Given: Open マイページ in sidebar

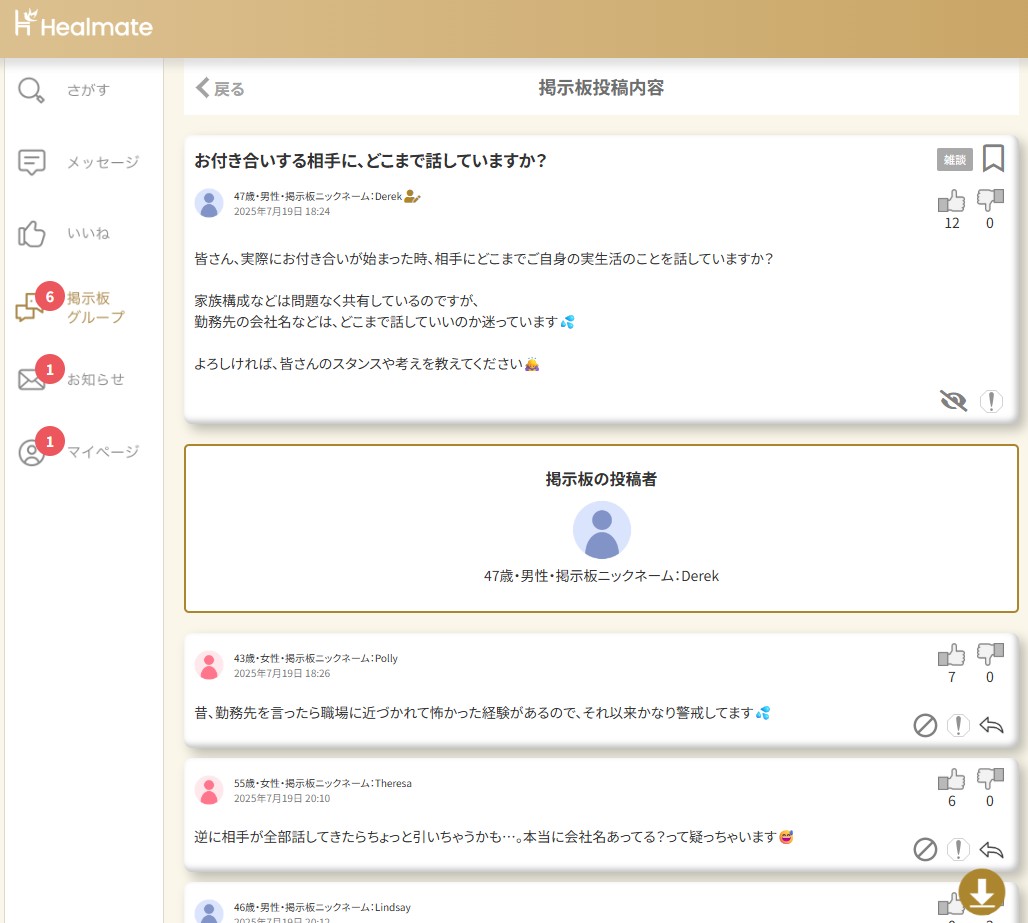Looking at the screenshot, I should [82, 452].
